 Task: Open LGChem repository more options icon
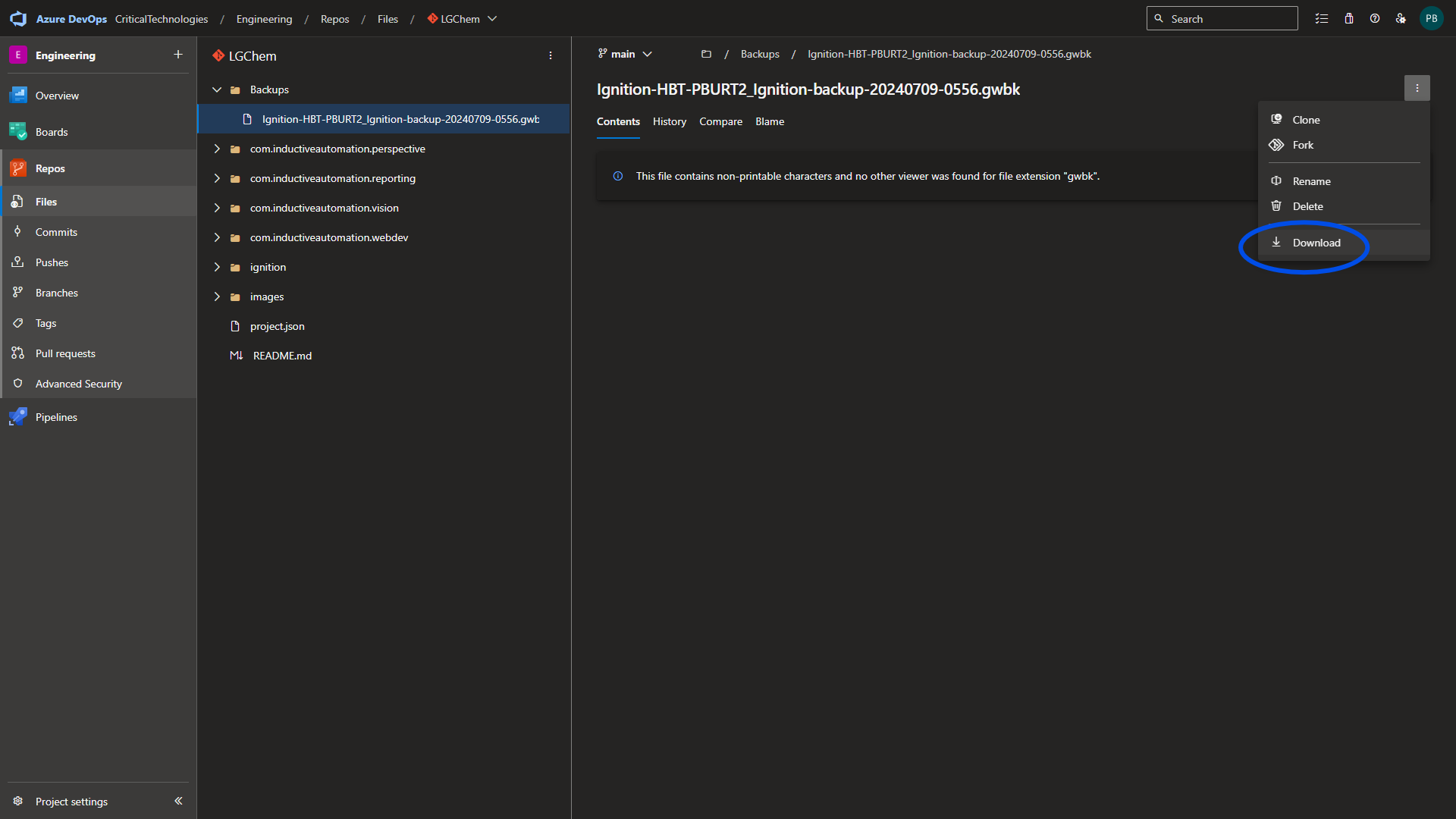pos(551,56)
